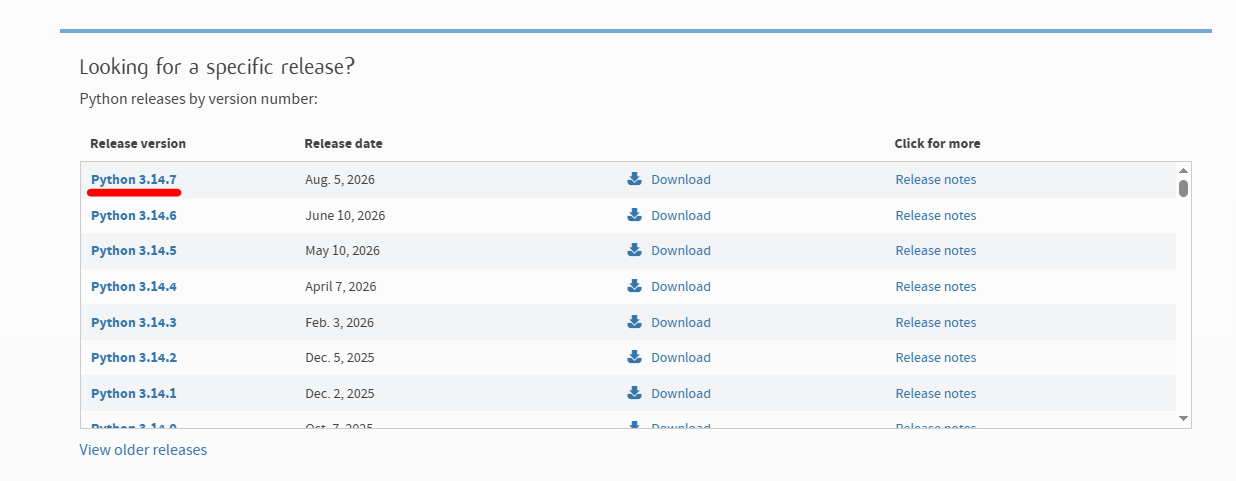Click the release list scrollbar thumb
The width and height of the screenshot is (1236, 481).
(1183, 188)
